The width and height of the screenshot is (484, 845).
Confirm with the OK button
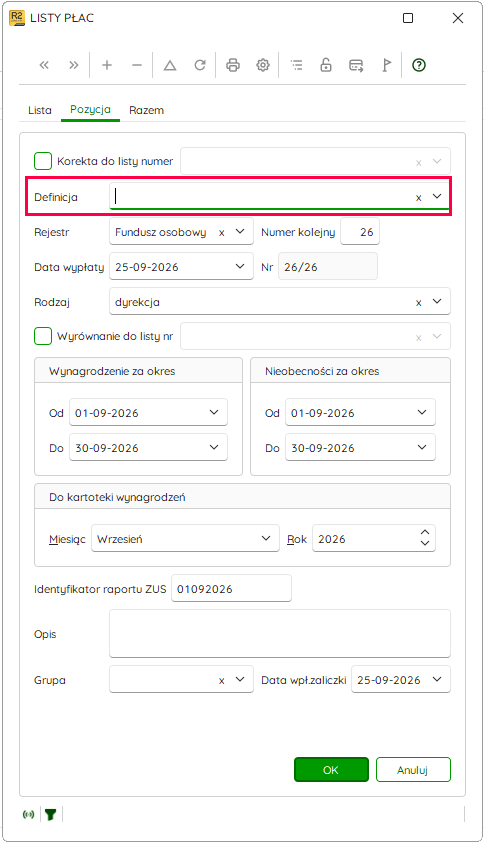[x=331, y=770]
